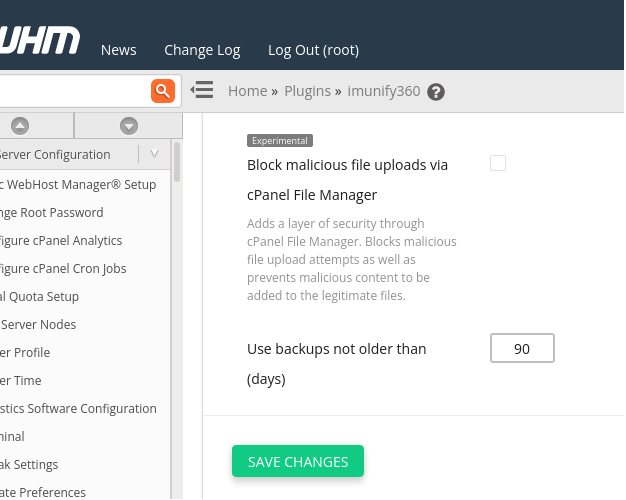Log Out of root account
Viewport: 626px width, 500px height.
pyautogui.click(x=313, y=50)
